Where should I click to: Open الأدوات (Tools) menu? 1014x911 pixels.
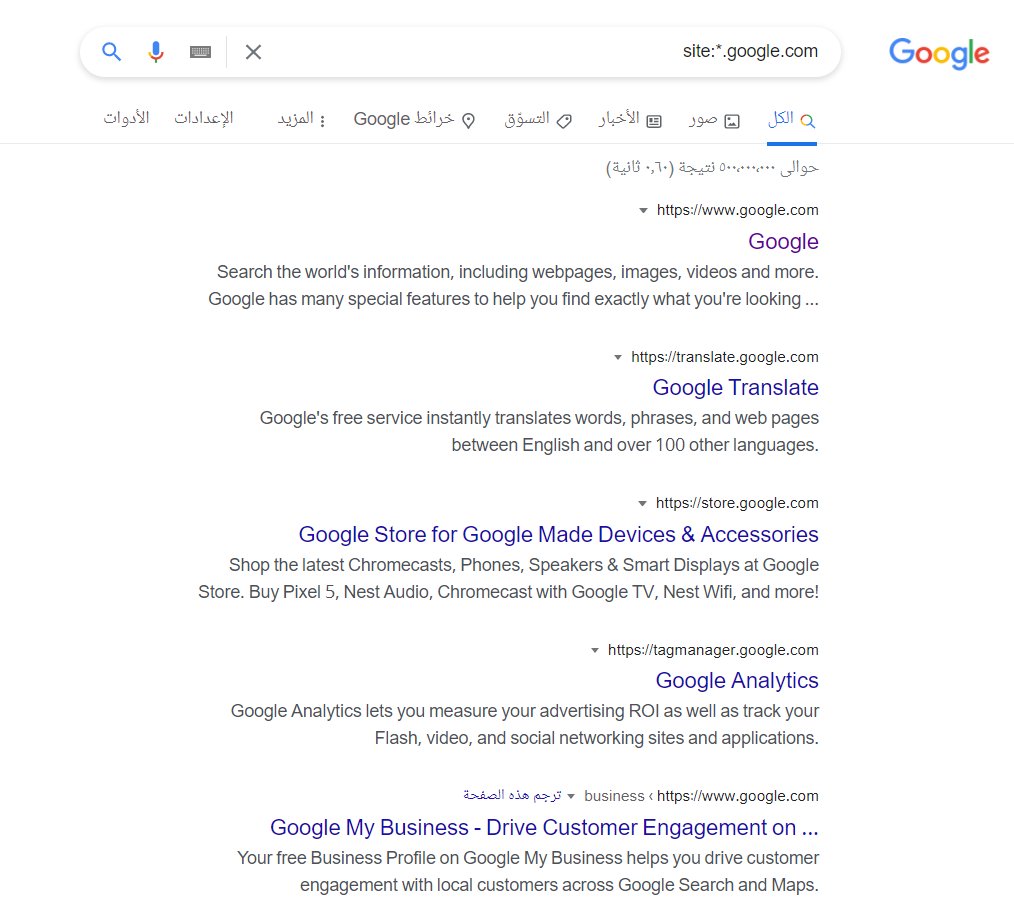(x=126, y=118)
